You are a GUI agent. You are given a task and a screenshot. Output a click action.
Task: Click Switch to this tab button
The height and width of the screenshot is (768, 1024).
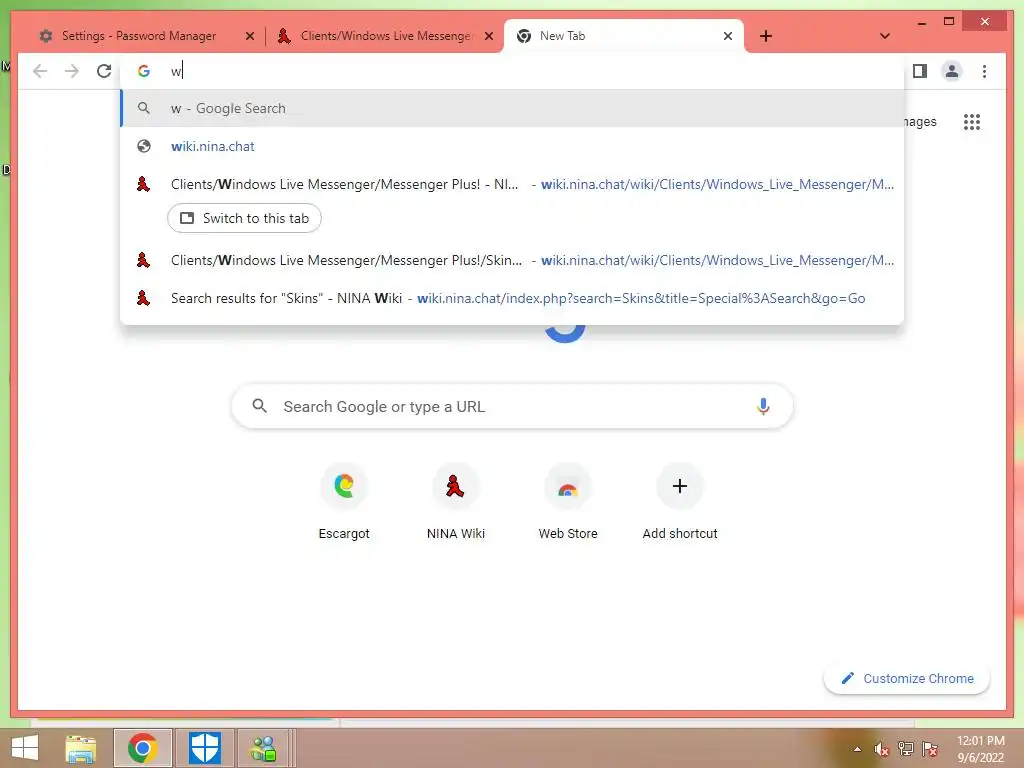[x=244, y=218]
